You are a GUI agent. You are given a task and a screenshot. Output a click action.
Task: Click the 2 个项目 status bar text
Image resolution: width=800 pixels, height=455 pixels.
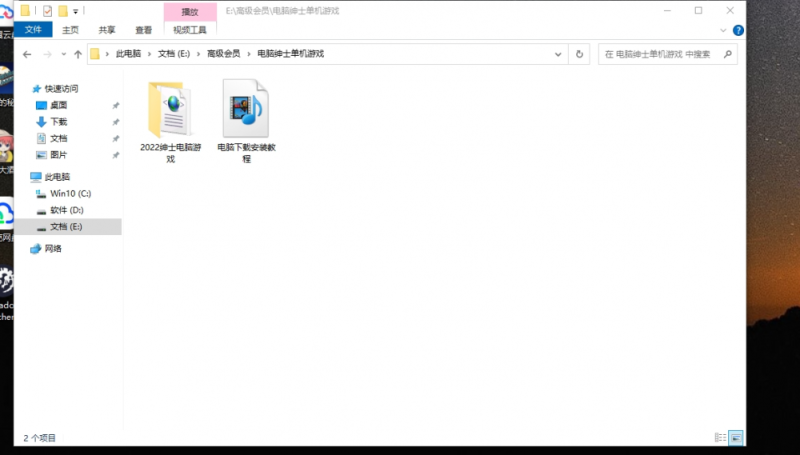coord(39,438)
